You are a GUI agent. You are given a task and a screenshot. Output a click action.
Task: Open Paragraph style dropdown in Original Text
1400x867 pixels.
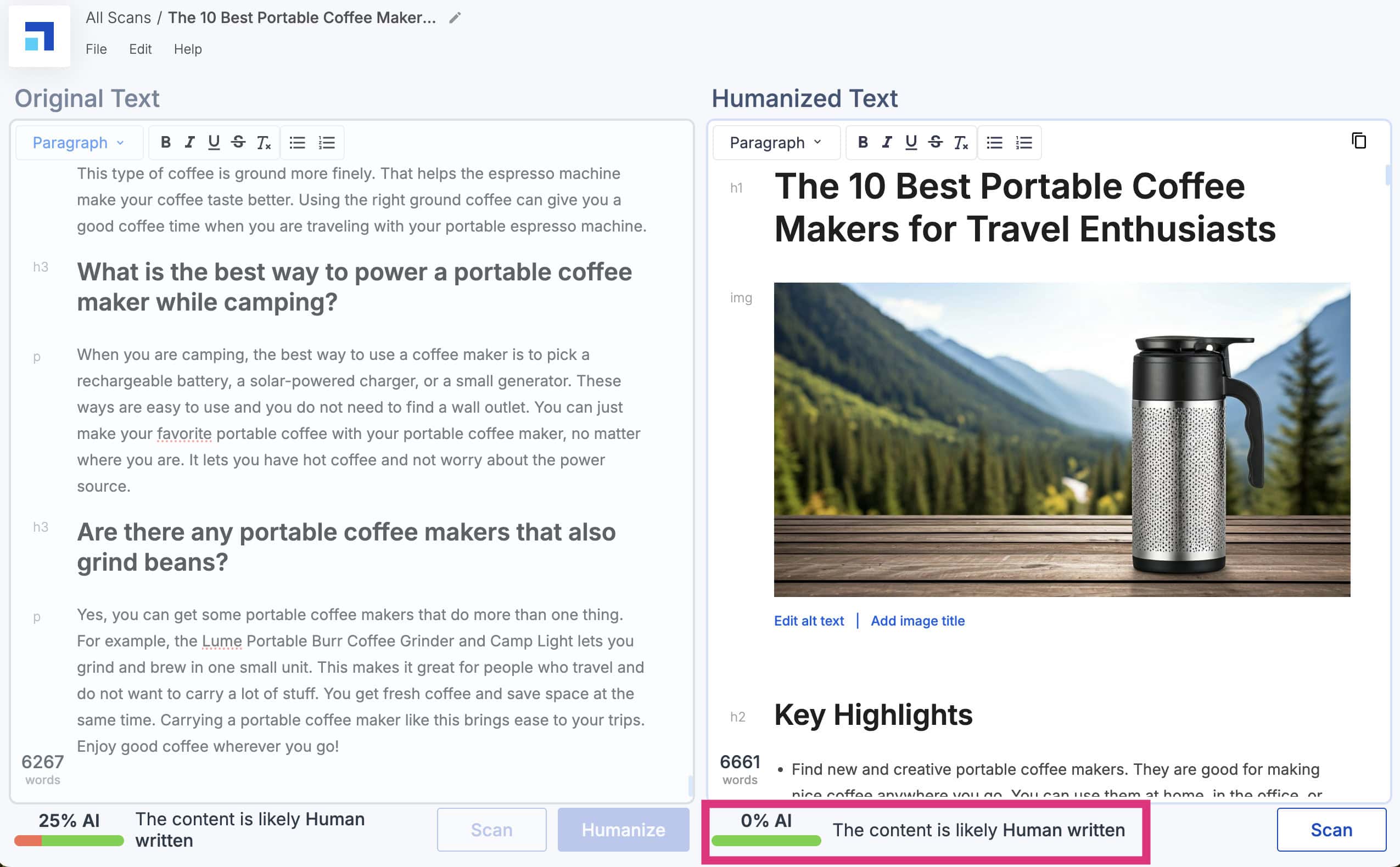pos(79,142)
